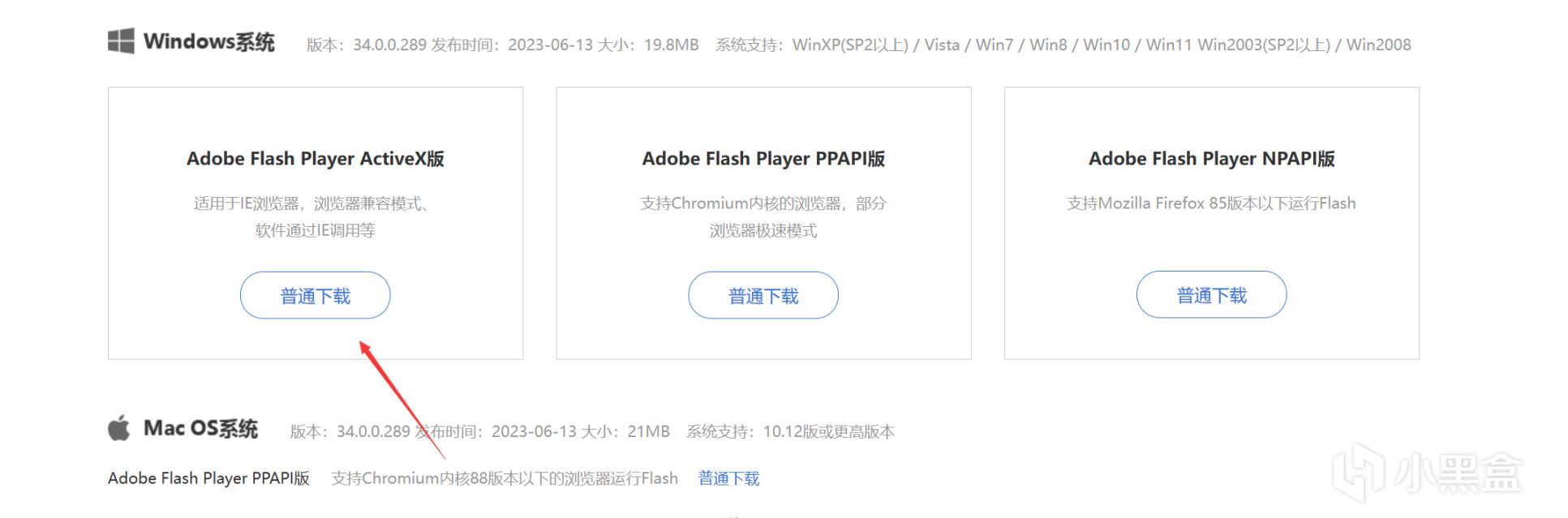The width and height of the screenshot is (1568, 518).
Task: Click the Mozilla Firefox 85 description text
Action: coord(1211,203)
